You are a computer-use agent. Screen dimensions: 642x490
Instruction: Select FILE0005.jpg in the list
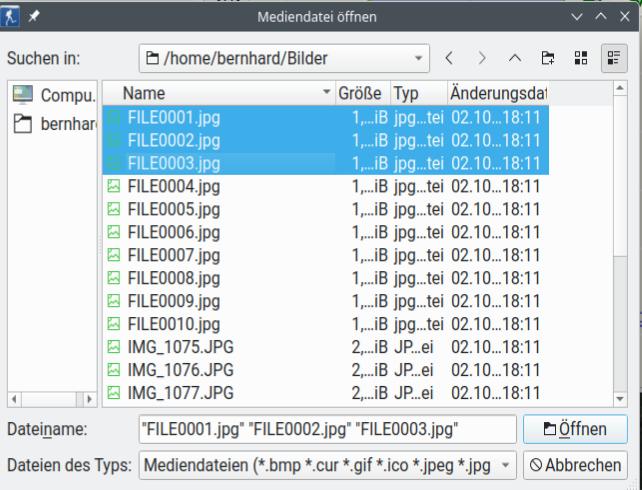pyautogui.click(x=326, y=210)
